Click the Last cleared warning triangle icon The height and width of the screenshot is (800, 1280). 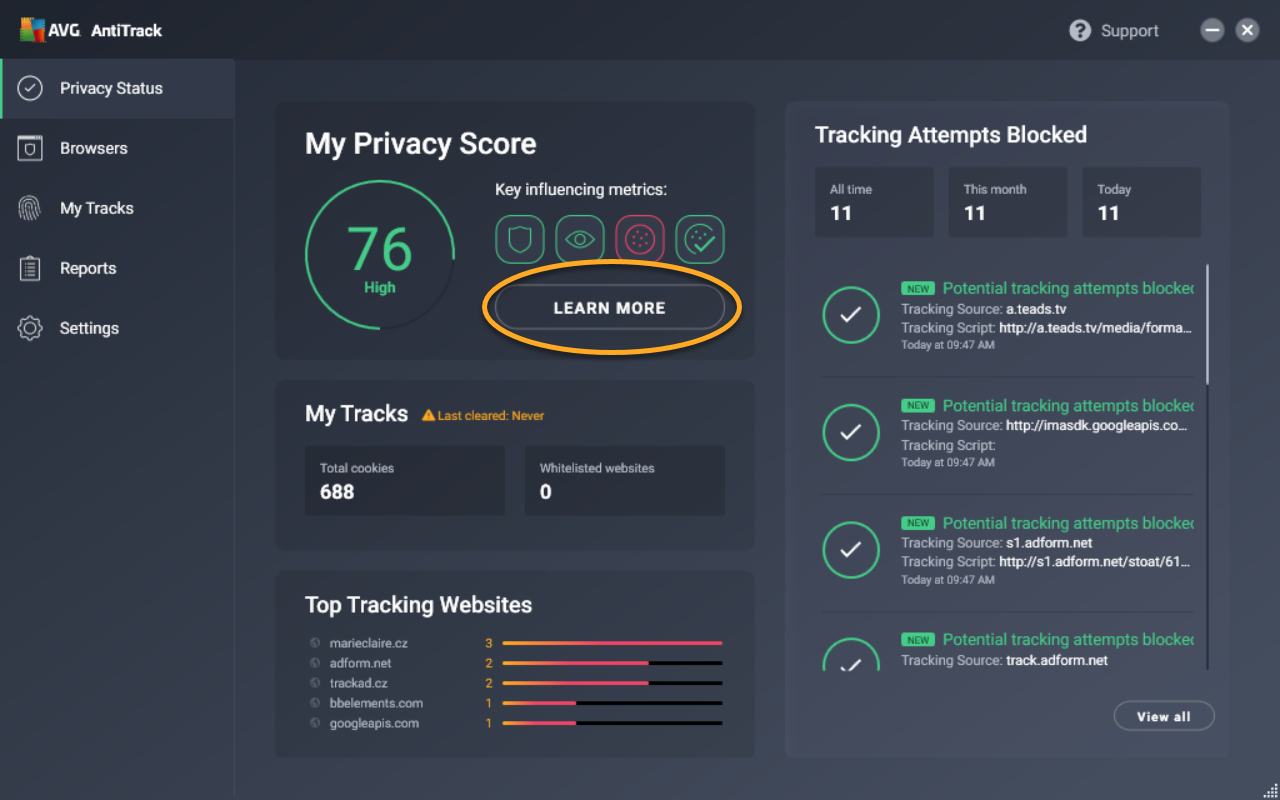pos(428,415)
